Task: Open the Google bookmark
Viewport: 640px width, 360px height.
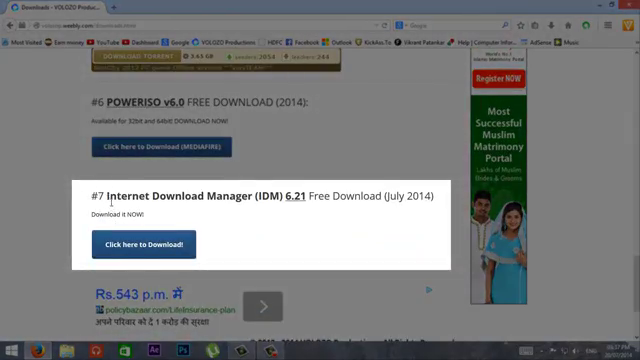Action: [176, 42]
